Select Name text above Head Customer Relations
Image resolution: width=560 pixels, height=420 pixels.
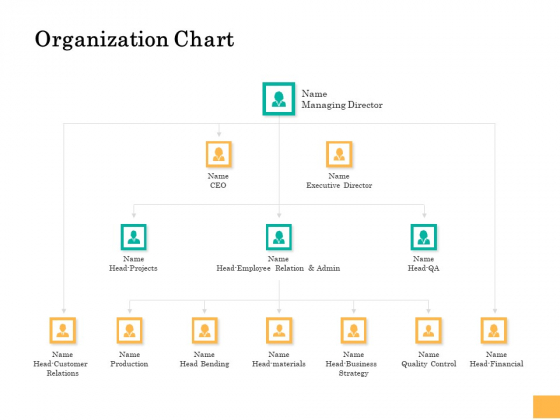[x=62, y=355]
